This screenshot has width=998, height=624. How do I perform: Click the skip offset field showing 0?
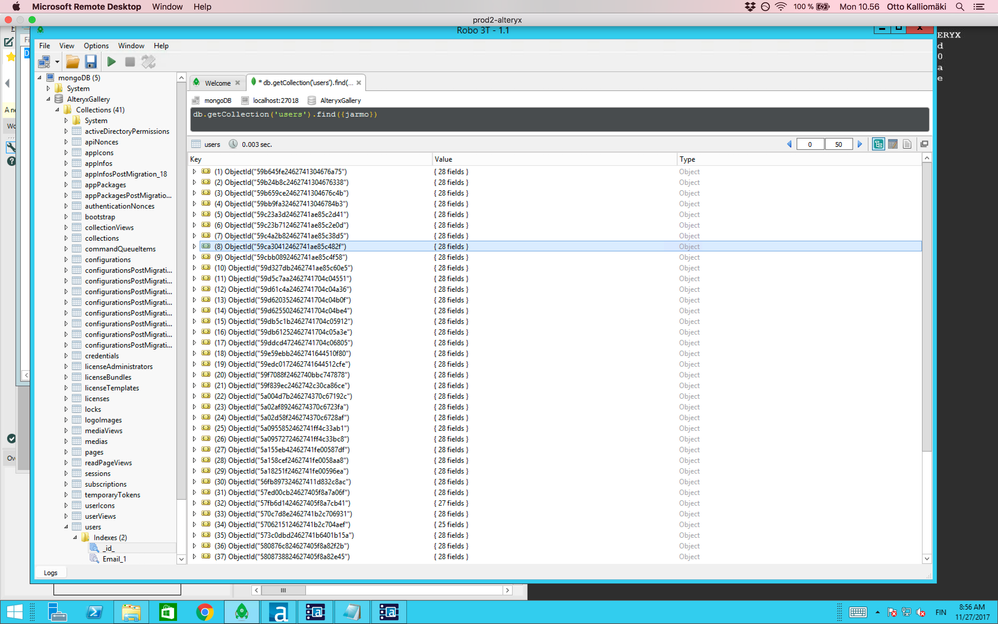click(810, 145)
